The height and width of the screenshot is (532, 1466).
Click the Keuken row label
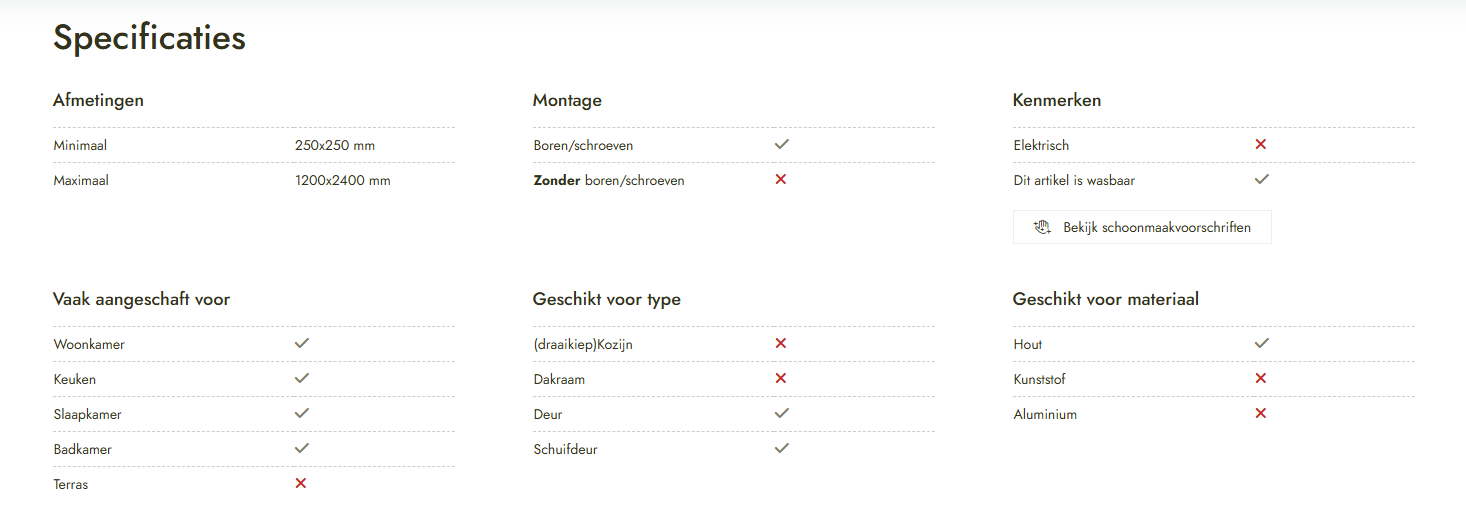tap(75, 379)
